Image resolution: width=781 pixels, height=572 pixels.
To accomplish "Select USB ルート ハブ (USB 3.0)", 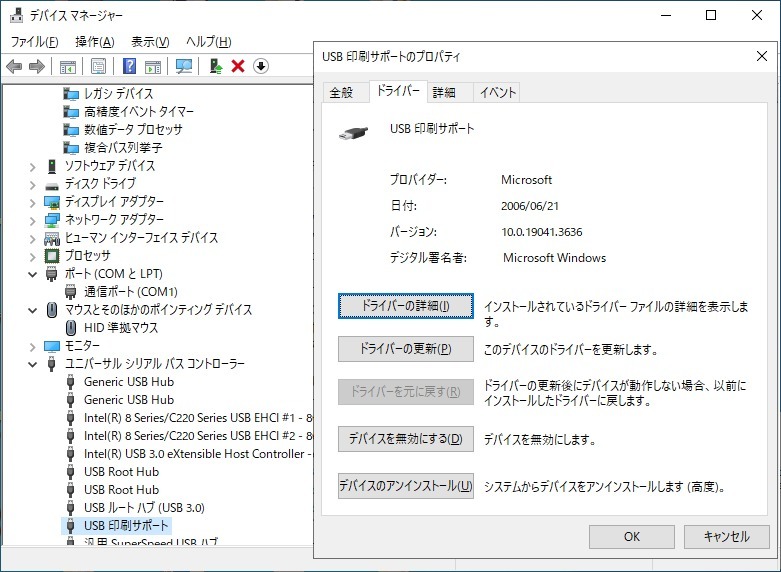I will pos(144,508).
